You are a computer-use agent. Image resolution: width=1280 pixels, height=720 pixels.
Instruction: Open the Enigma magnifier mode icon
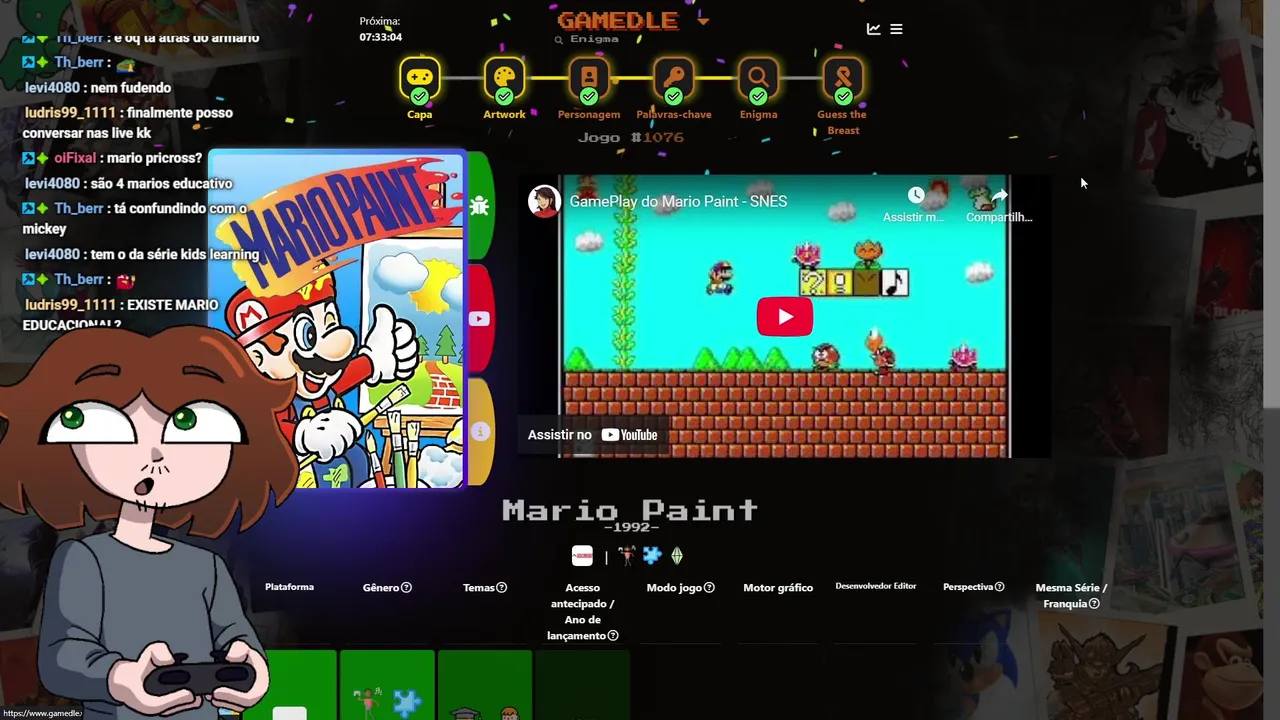[758, 77]
